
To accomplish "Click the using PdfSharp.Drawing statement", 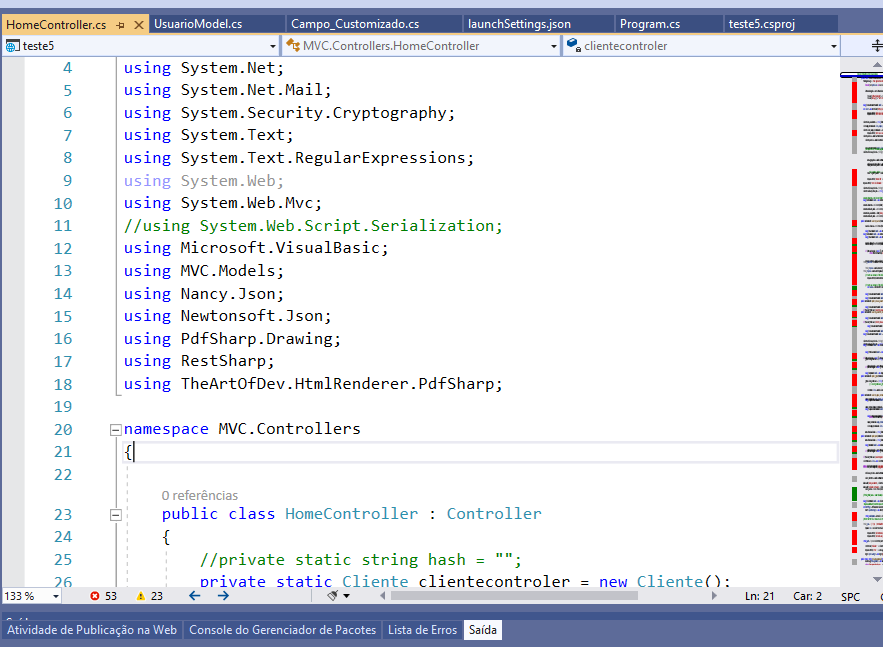I will pos(232,339).
